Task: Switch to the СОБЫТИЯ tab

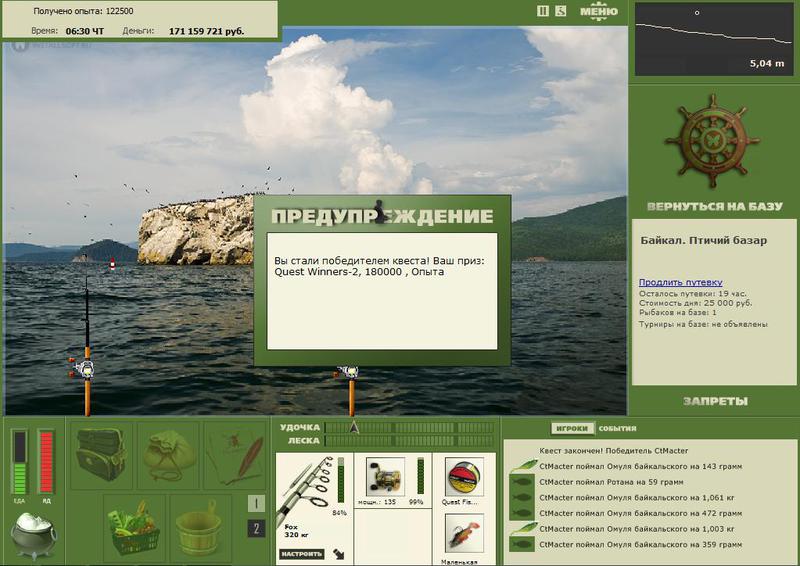Action: pyautogui.click(x=617, y=429)
